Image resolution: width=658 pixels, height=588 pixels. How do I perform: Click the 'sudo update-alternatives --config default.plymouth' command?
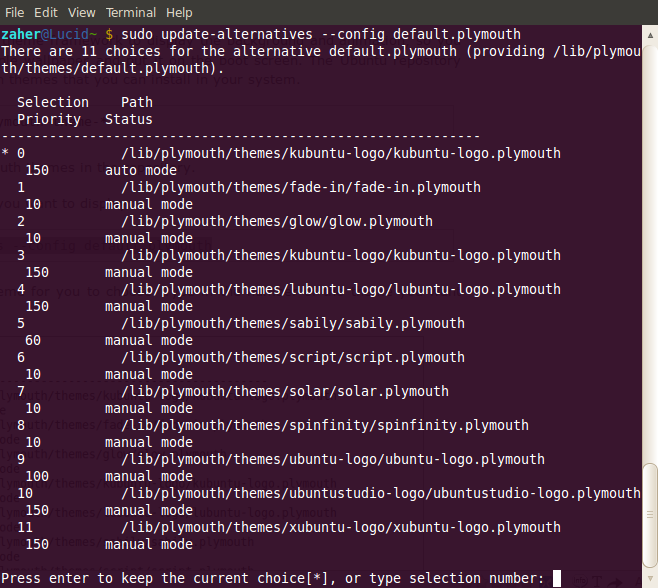coord(321,34)
